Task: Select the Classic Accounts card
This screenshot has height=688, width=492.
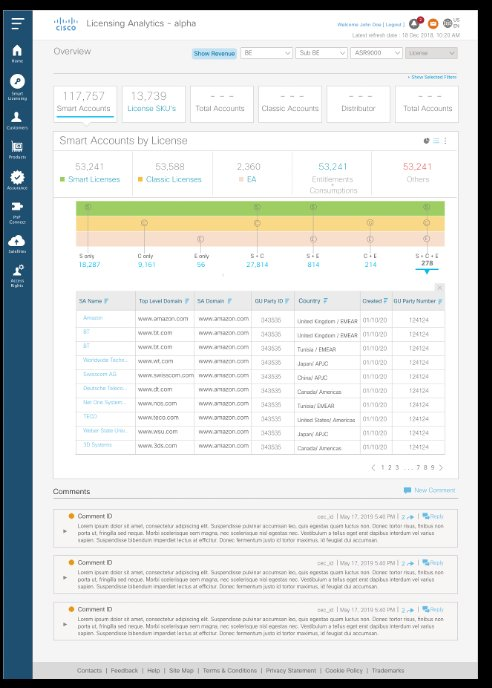Action: click(x=290, y=104)
